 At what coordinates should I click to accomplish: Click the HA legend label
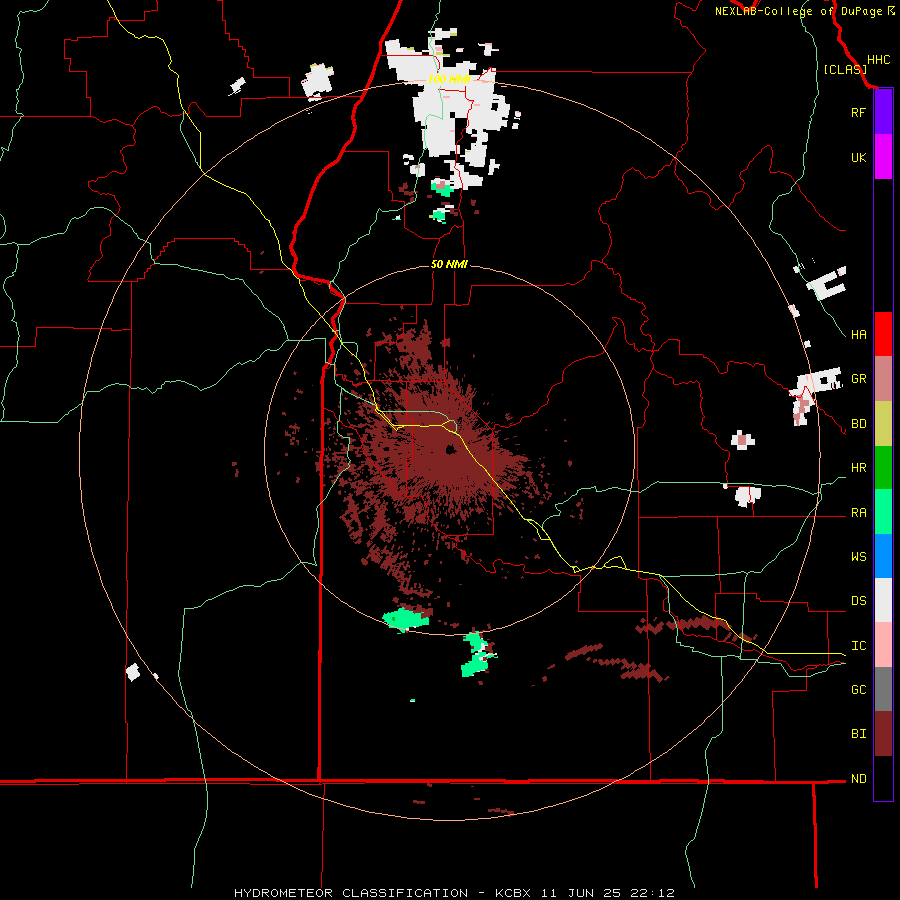[858, 334]
